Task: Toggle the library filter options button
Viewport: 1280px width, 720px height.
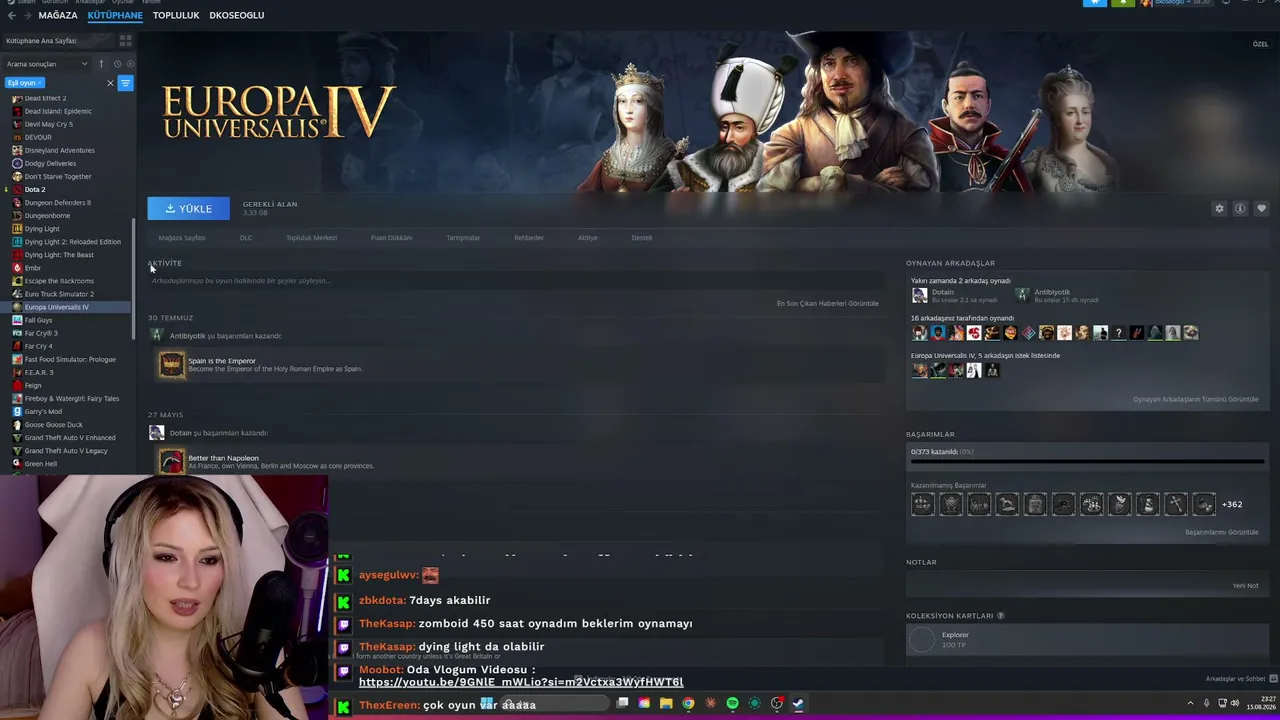Action: click(126, 83)
